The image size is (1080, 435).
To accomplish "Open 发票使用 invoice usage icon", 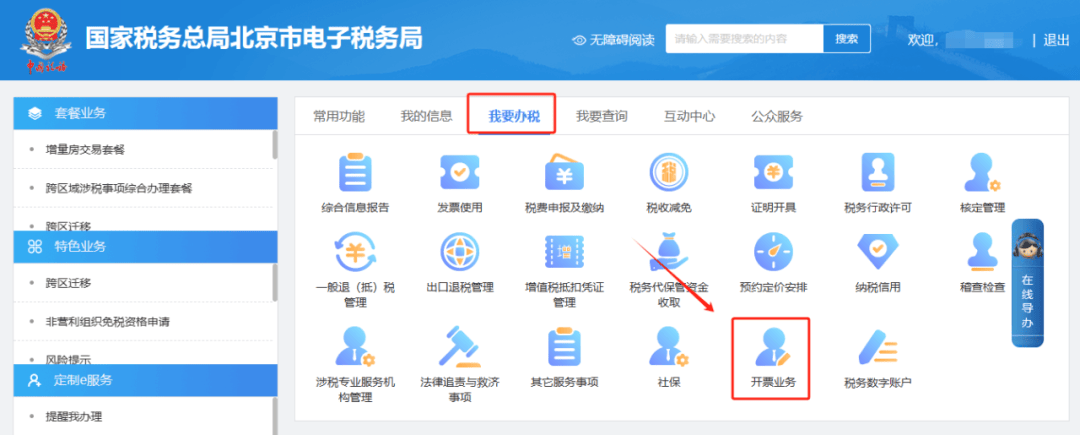I will click(459, 173).
